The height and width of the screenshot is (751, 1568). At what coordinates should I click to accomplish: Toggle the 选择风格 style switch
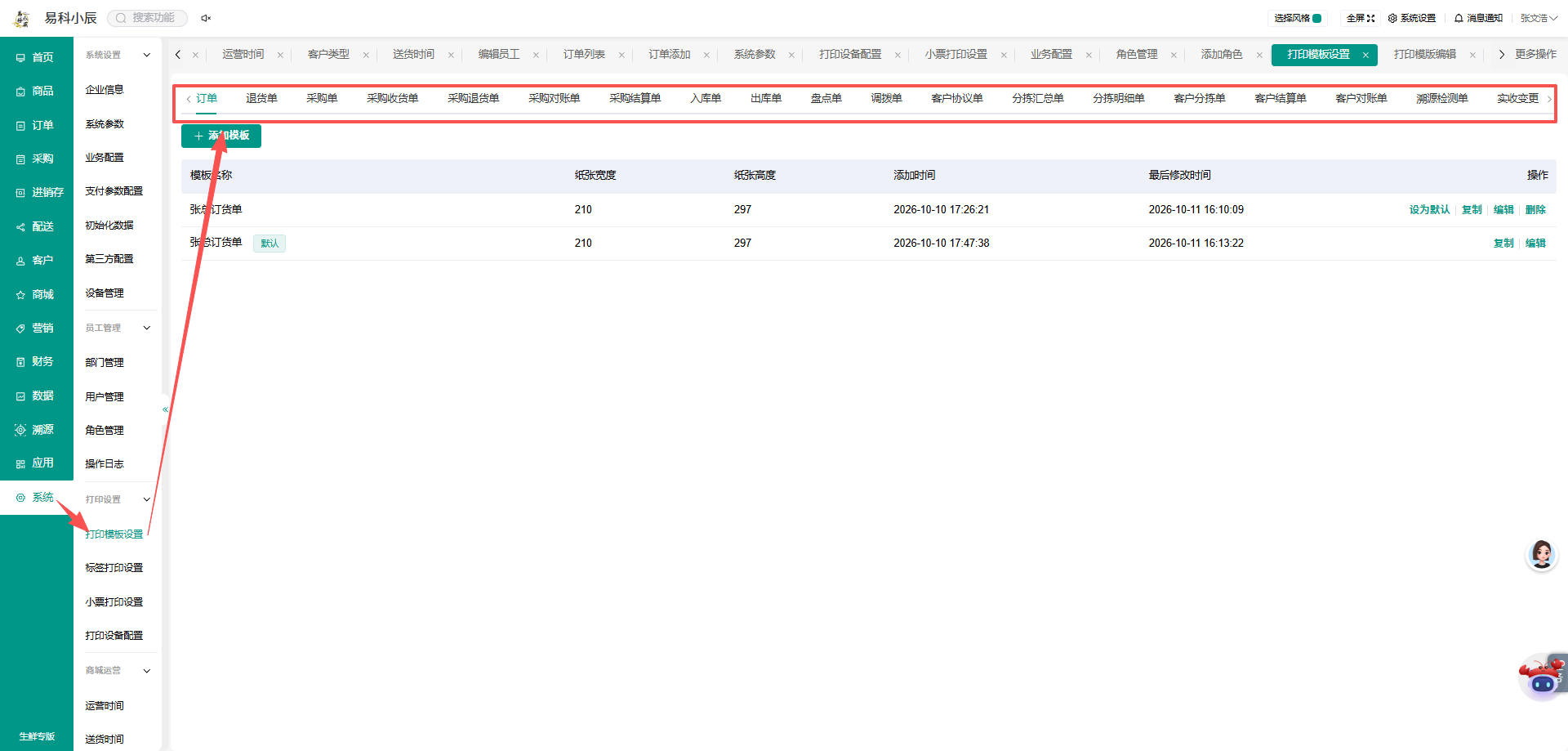[x=1317, y=18]
